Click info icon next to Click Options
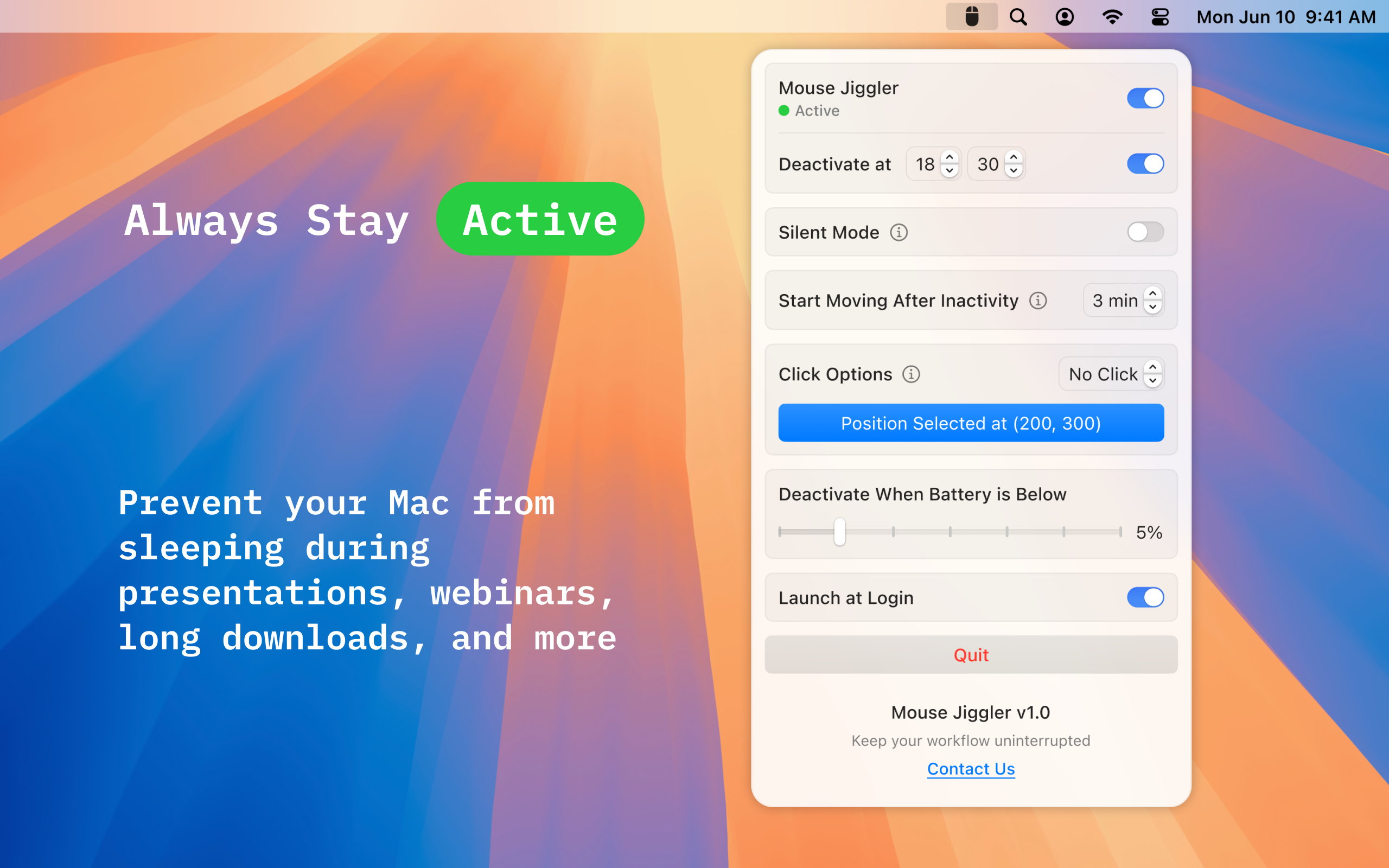Image resolution: width=1389 pixels, height=868 pixels. pyautogui.click(x=911, y=374)
